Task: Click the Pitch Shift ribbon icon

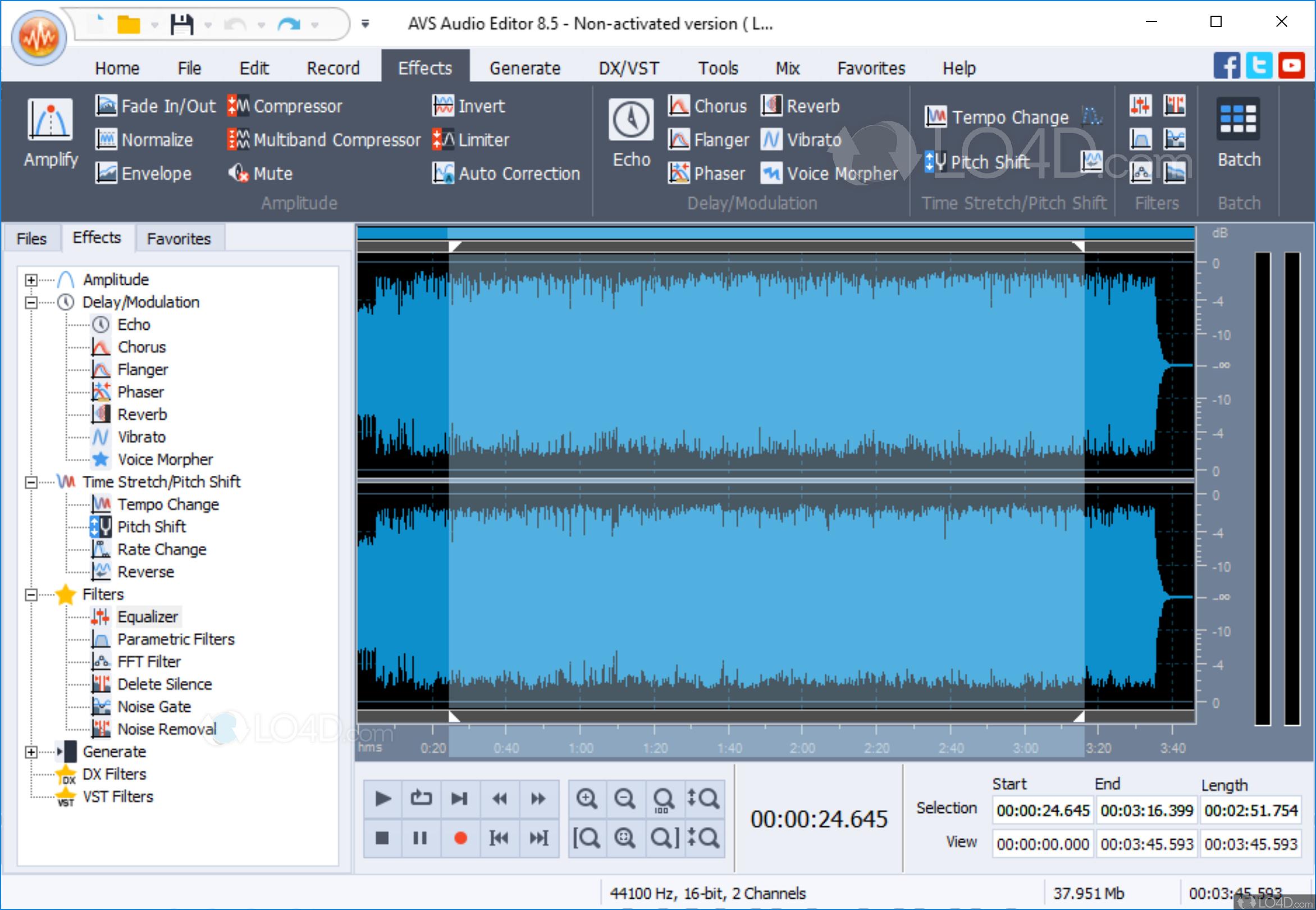Action: 935,162
